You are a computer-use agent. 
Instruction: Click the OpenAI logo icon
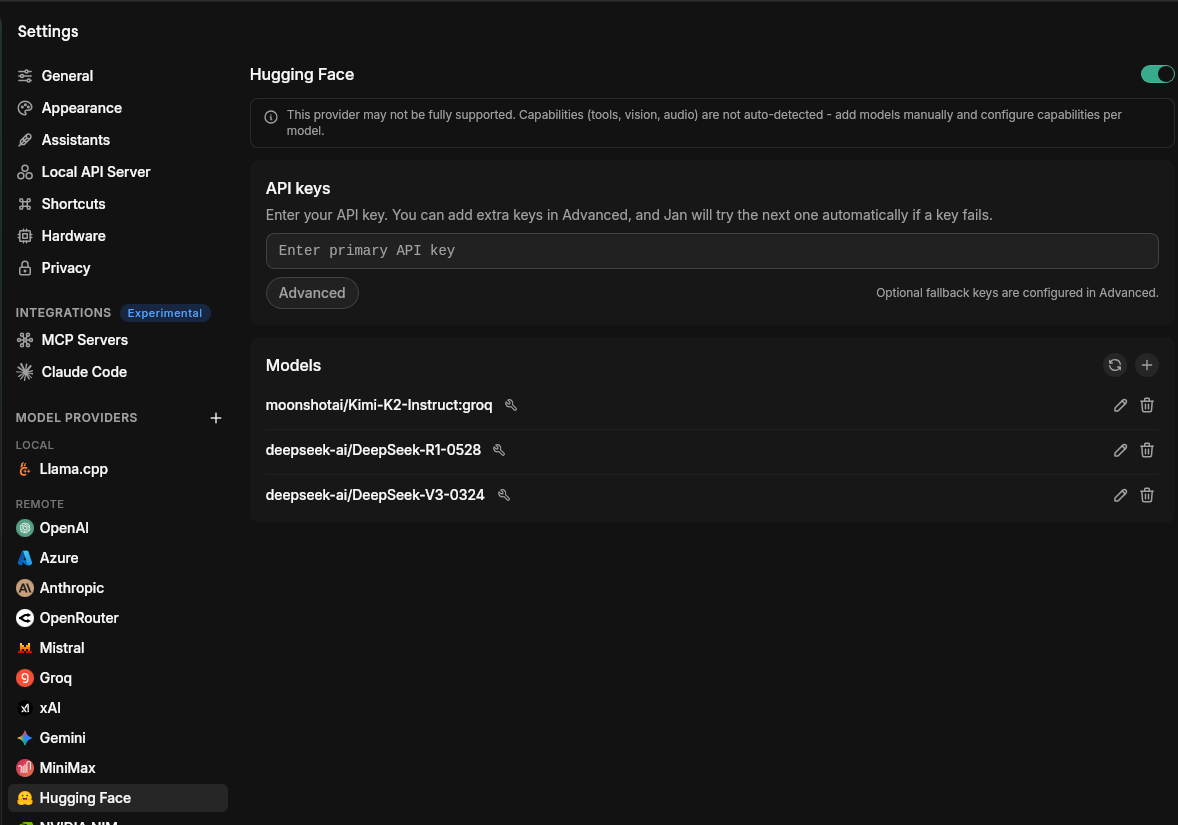25,528
